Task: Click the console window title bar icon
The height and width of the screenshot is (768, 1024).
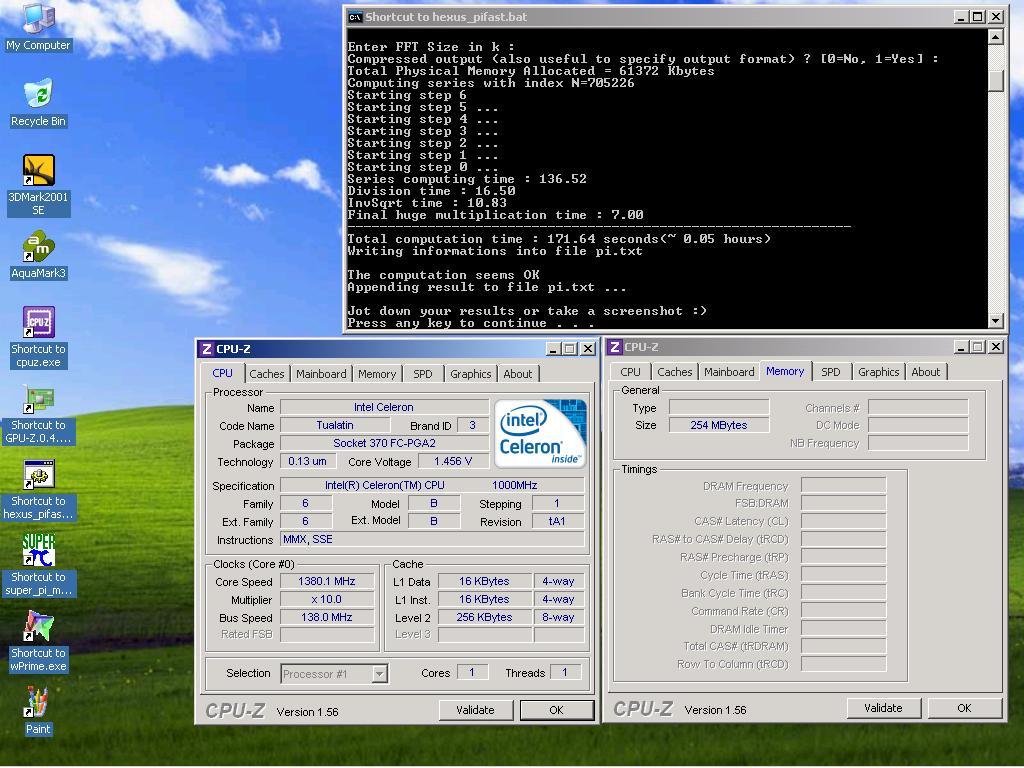Action: [x=355, y=17]
